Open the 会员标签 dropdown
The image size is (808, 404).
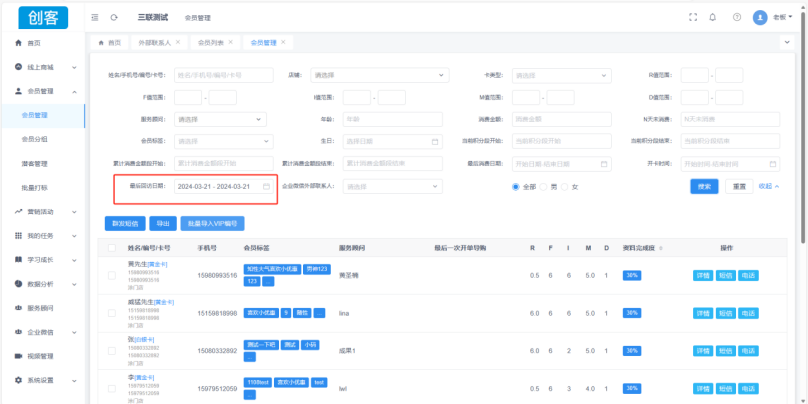point(224,141)
